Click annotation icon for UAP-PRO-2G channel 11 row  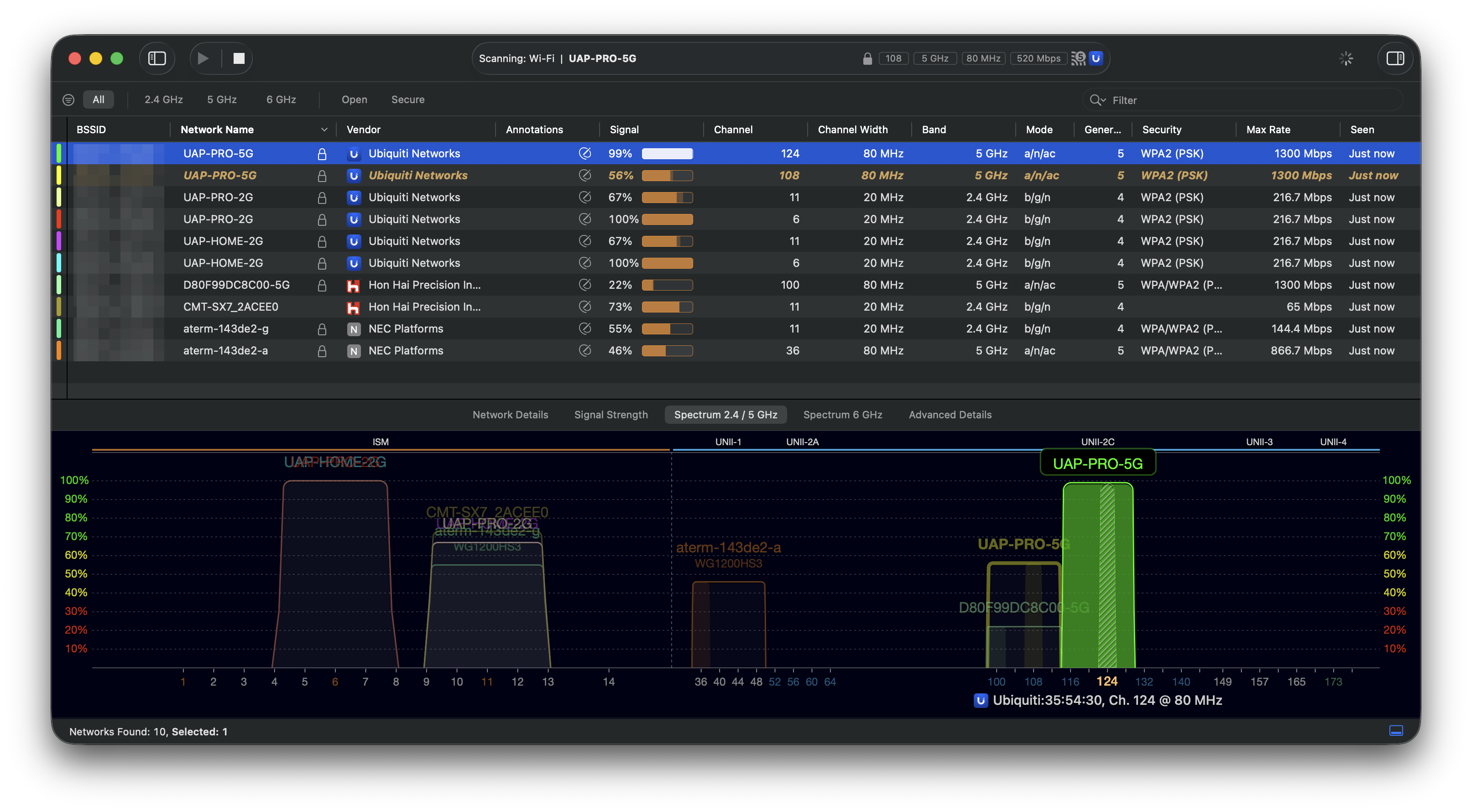pos(585,197)
